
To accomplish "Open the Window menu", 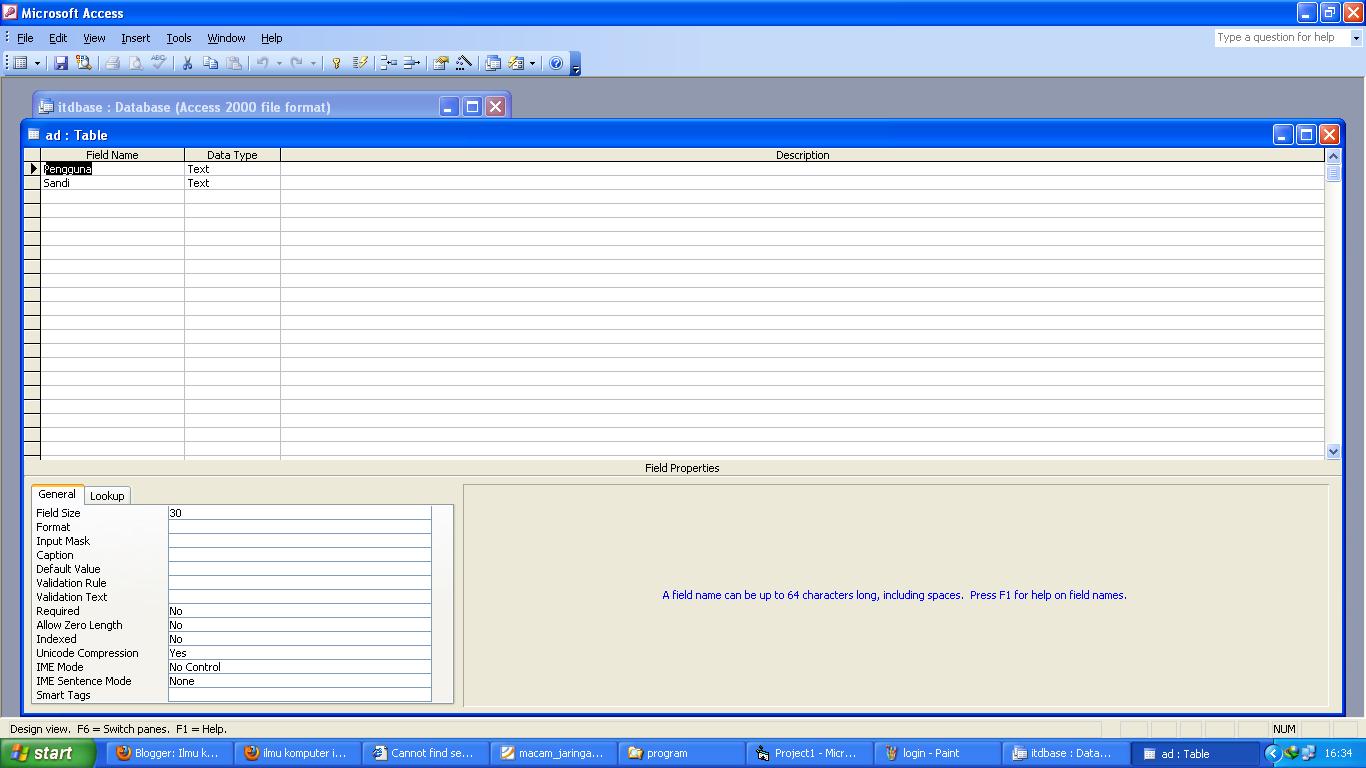I will coord(226,38).
